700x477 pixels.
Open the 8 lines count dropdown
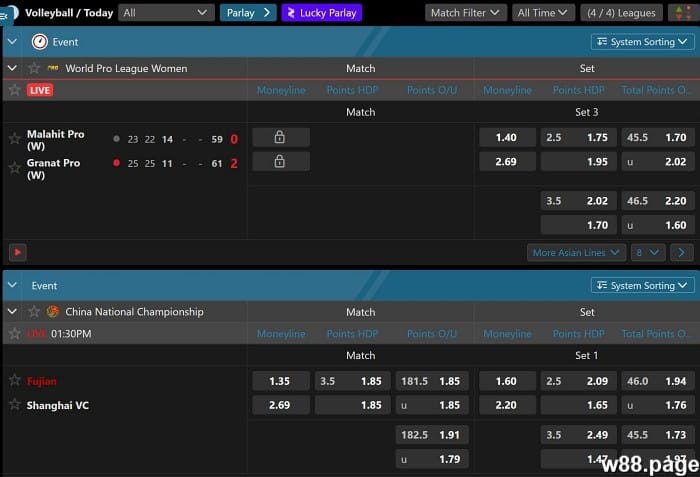[648, 253]
